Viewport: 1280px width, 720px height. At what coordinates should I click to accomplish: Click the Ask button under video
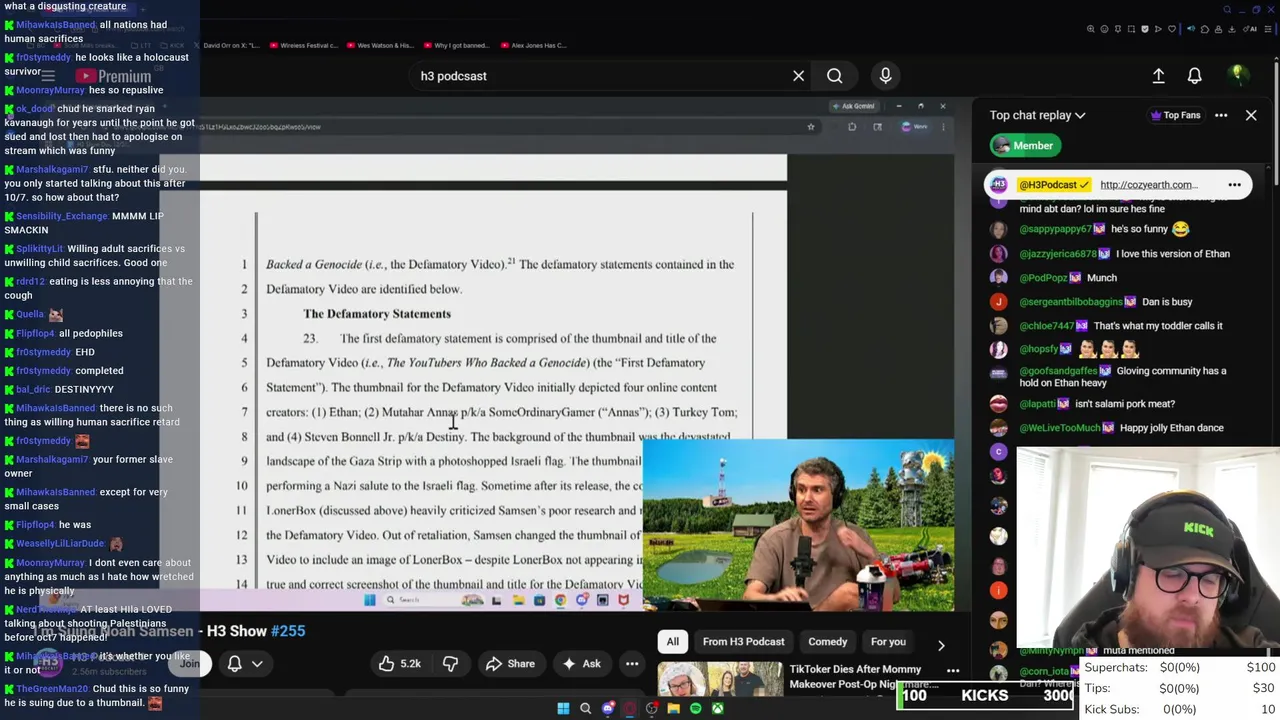click(x=582, y=663)
